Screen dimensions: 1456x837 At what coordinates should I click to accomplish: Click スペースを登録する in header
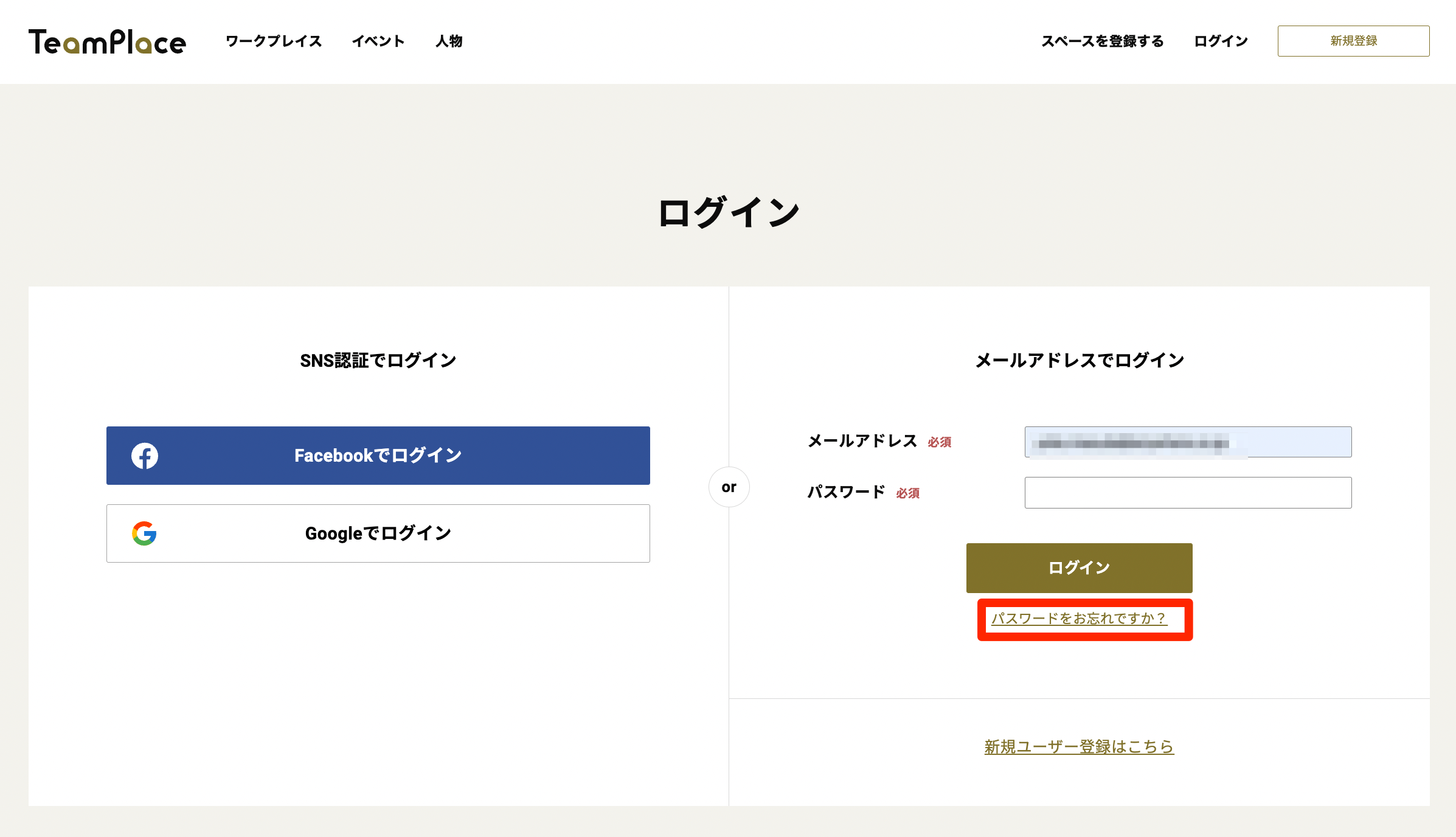1102,41
